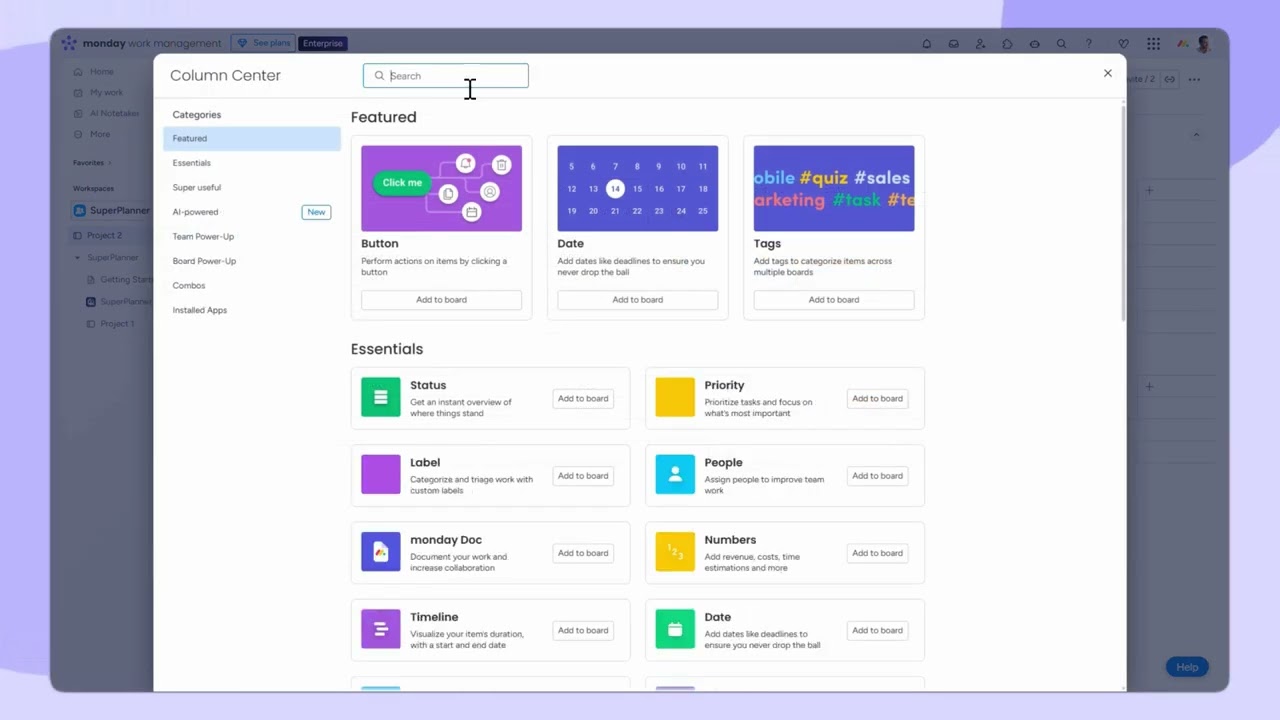The image size is (1280, 720).
Task: Add the Priority column to board
Action: [x=877, y=399]
